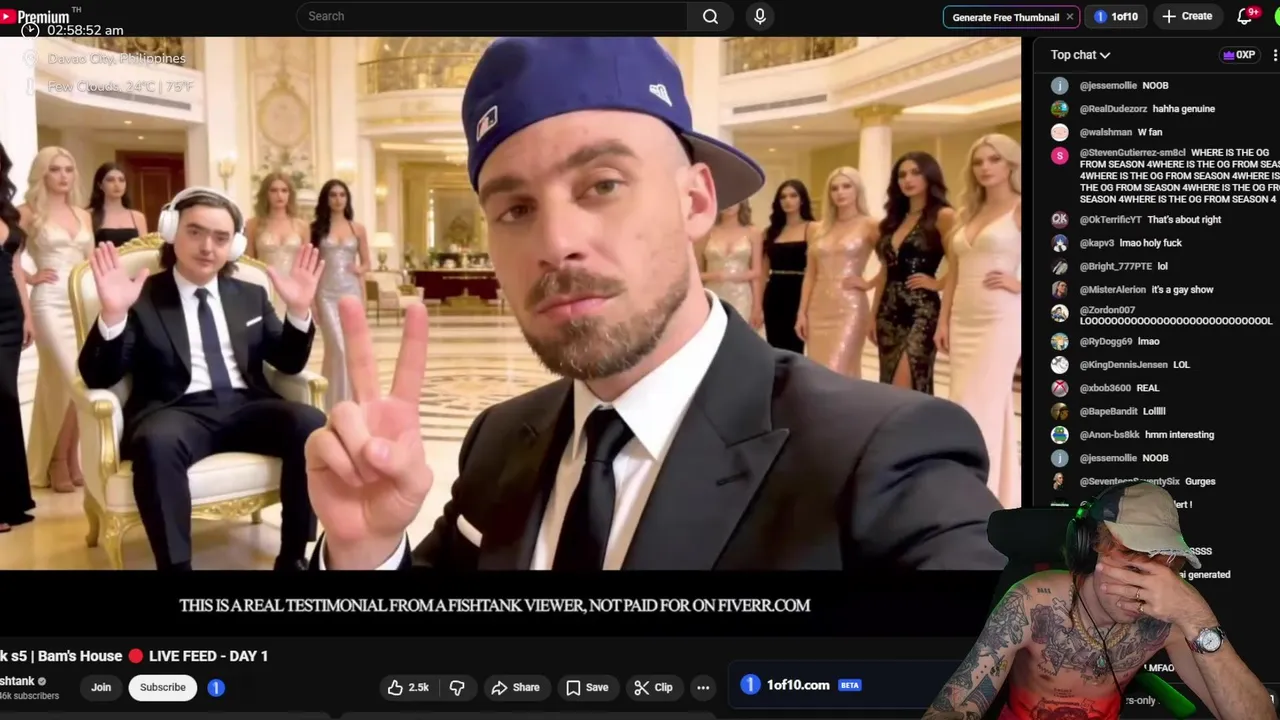Click "That's about right" chat message
The image size is (1280, 720).
tap(1184, 220)
